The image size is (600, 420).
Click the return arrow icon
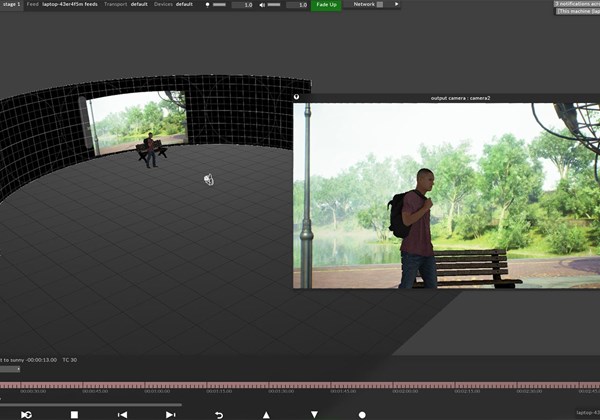pyautogui.click(x=219, y=414)
